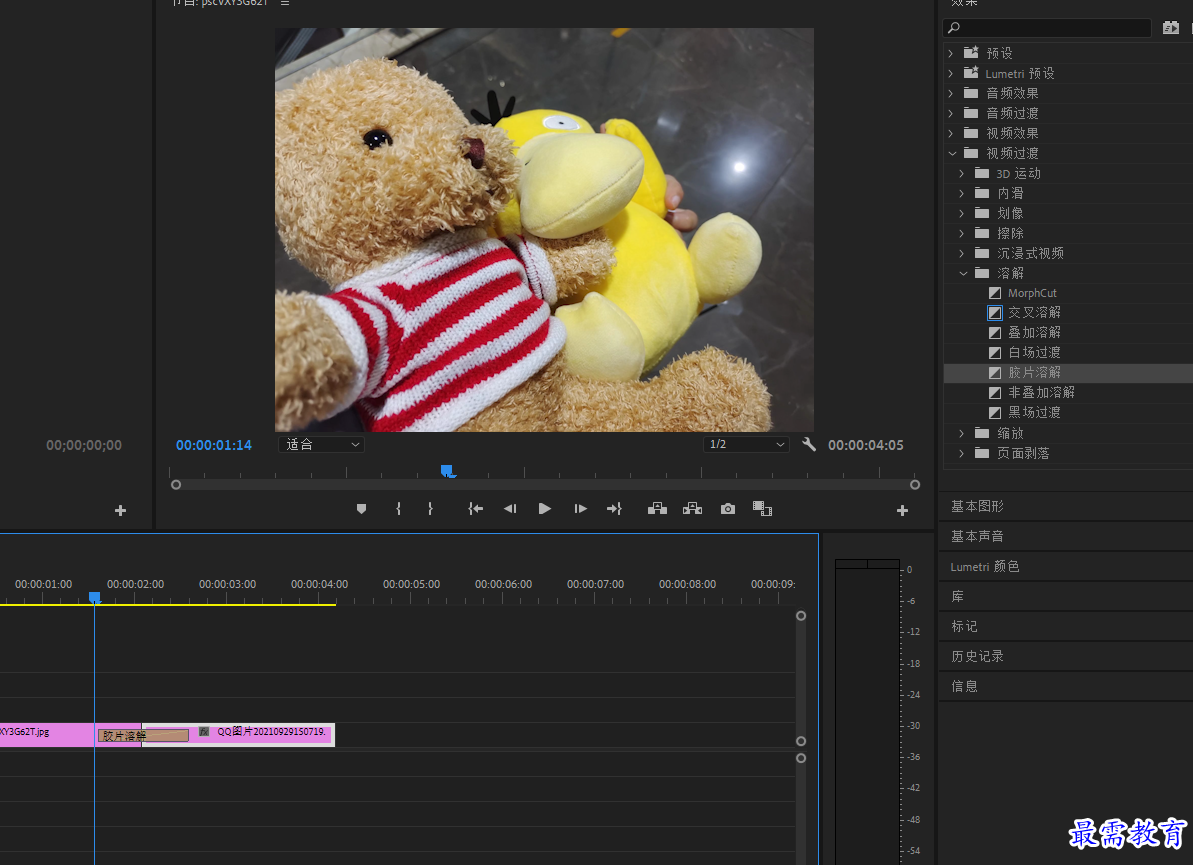Click the program monitor video preview
Screen dimensions: 1193x865
(x=544, y=230)
